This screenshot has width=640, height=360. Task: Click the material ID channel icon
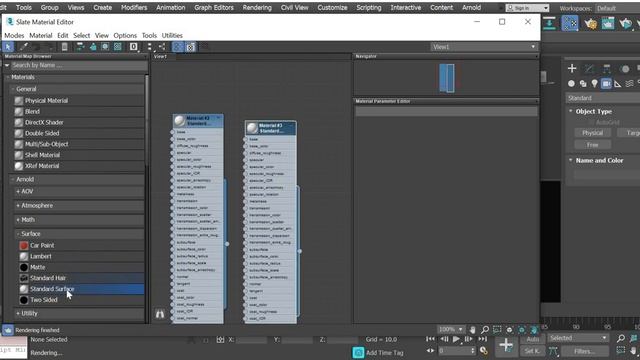tap(133, 47)
